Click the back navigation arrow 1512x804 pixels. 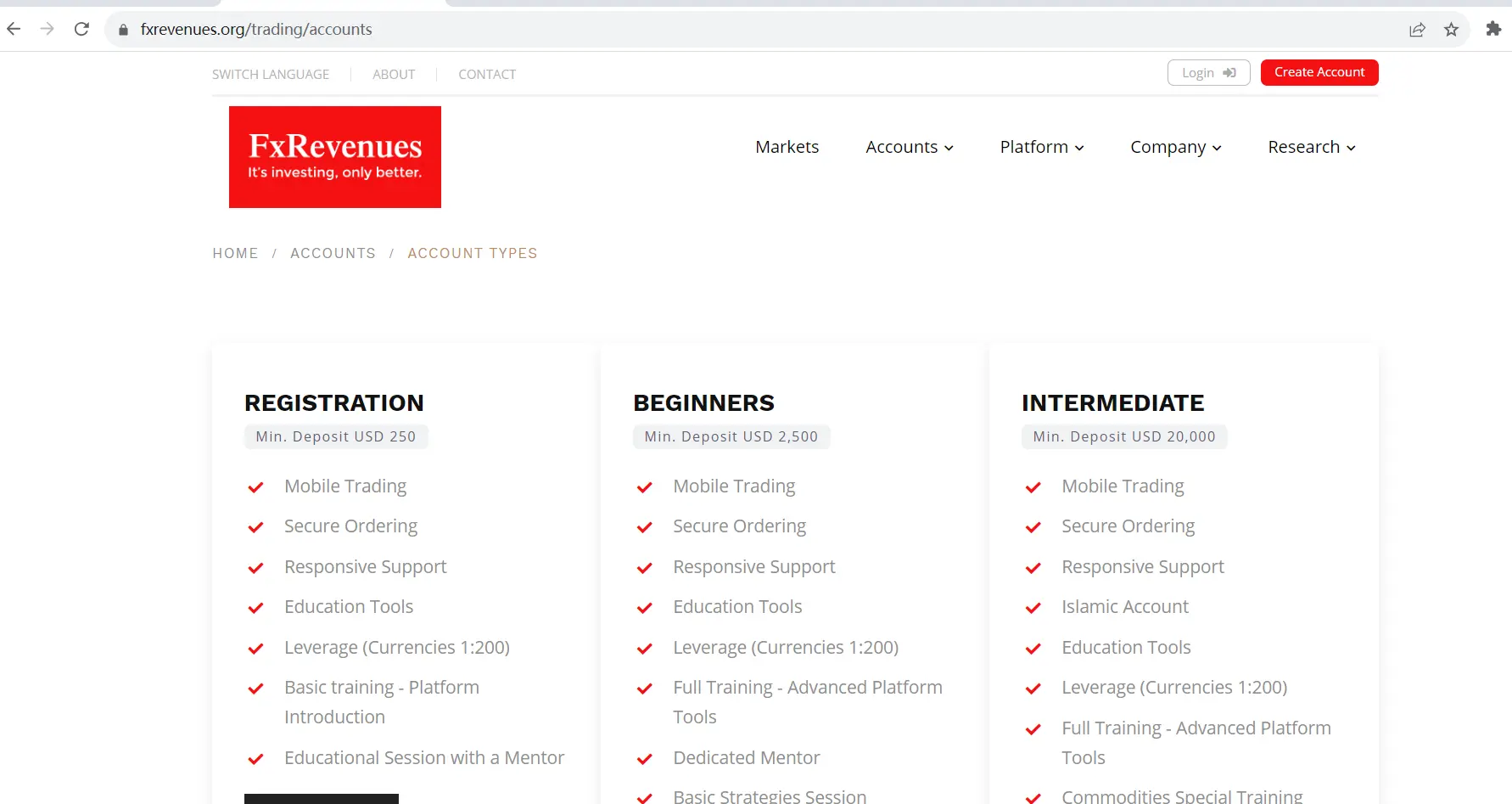[13, 28]
